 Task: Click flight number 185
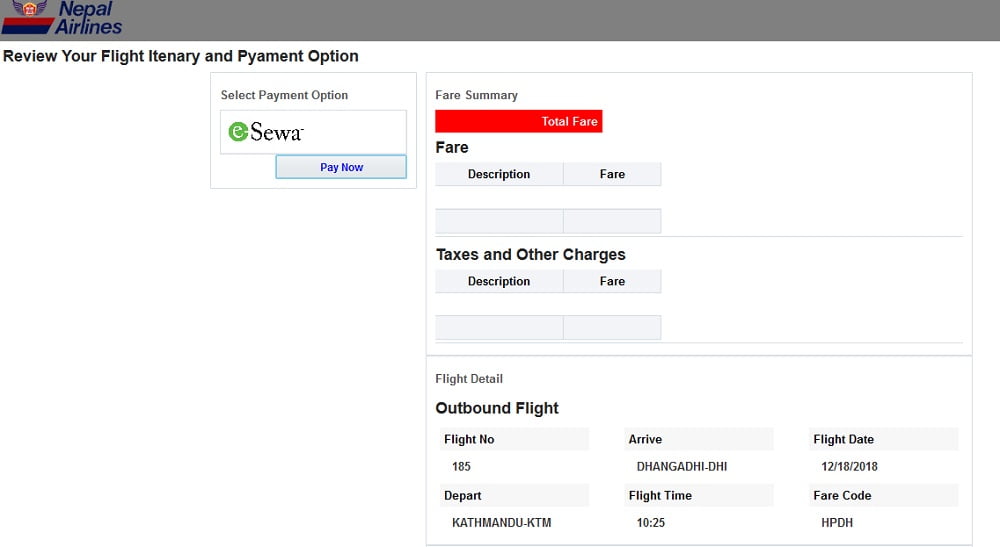461,467
